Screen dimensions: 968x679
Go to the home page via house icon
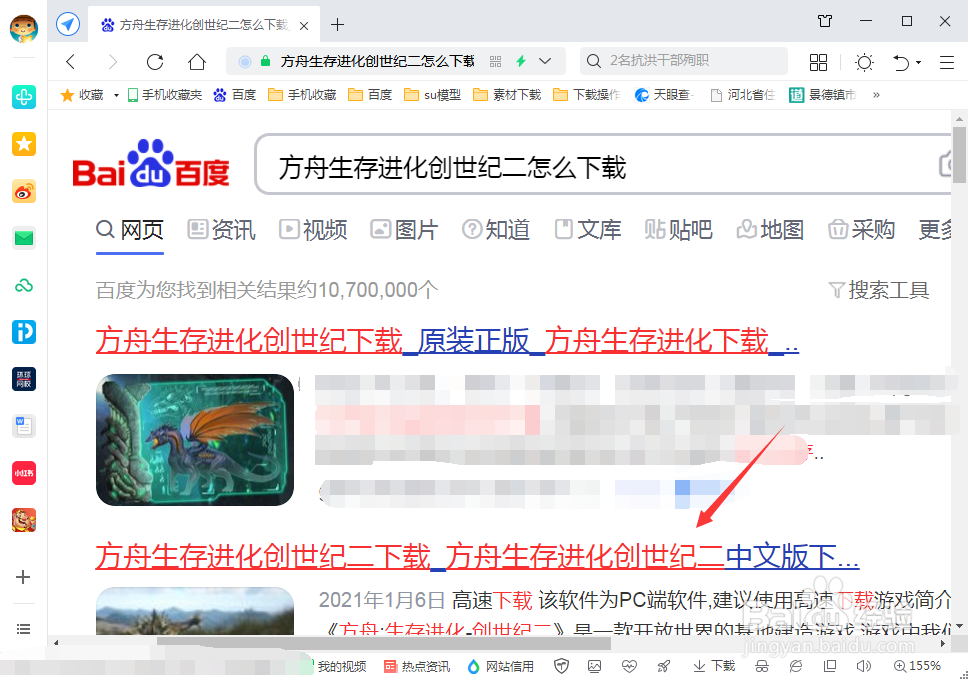coord(196,62)
